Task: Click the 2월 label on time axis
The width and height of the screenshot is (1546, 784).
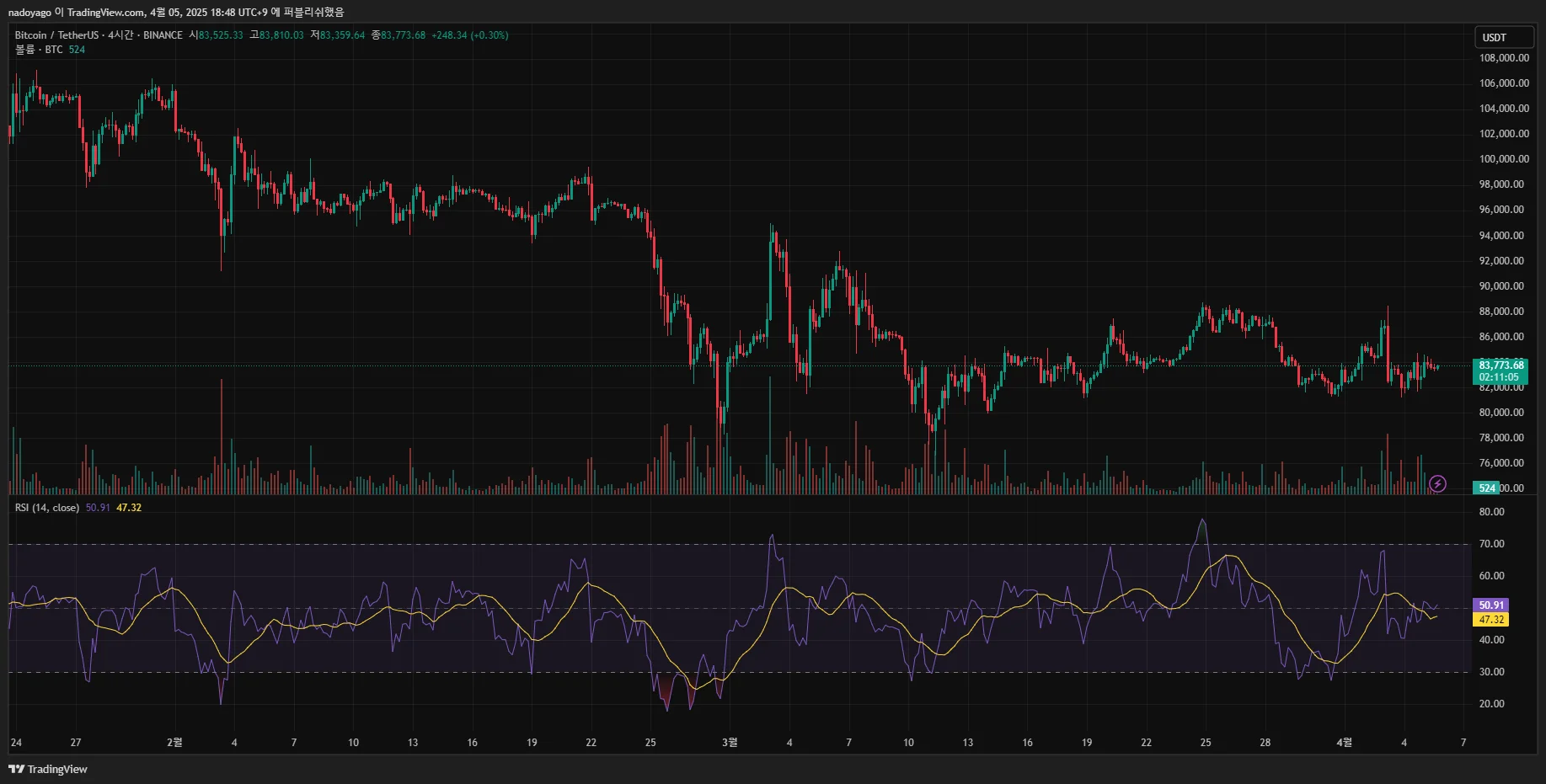Action: 174,742
